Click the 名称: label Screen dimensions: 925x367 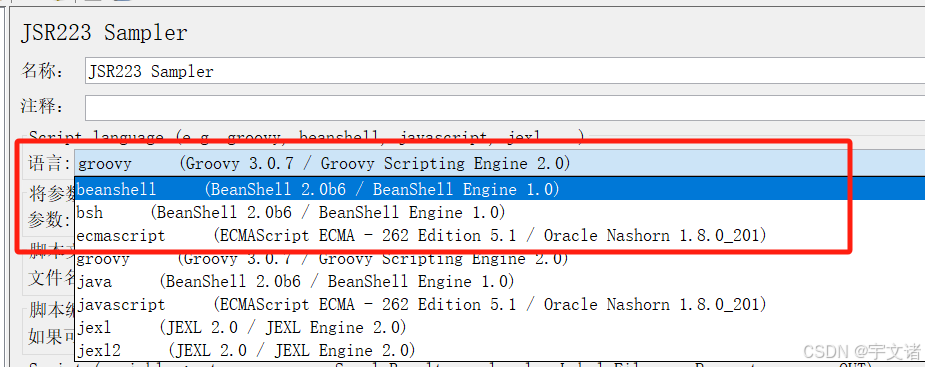point(42,71)
